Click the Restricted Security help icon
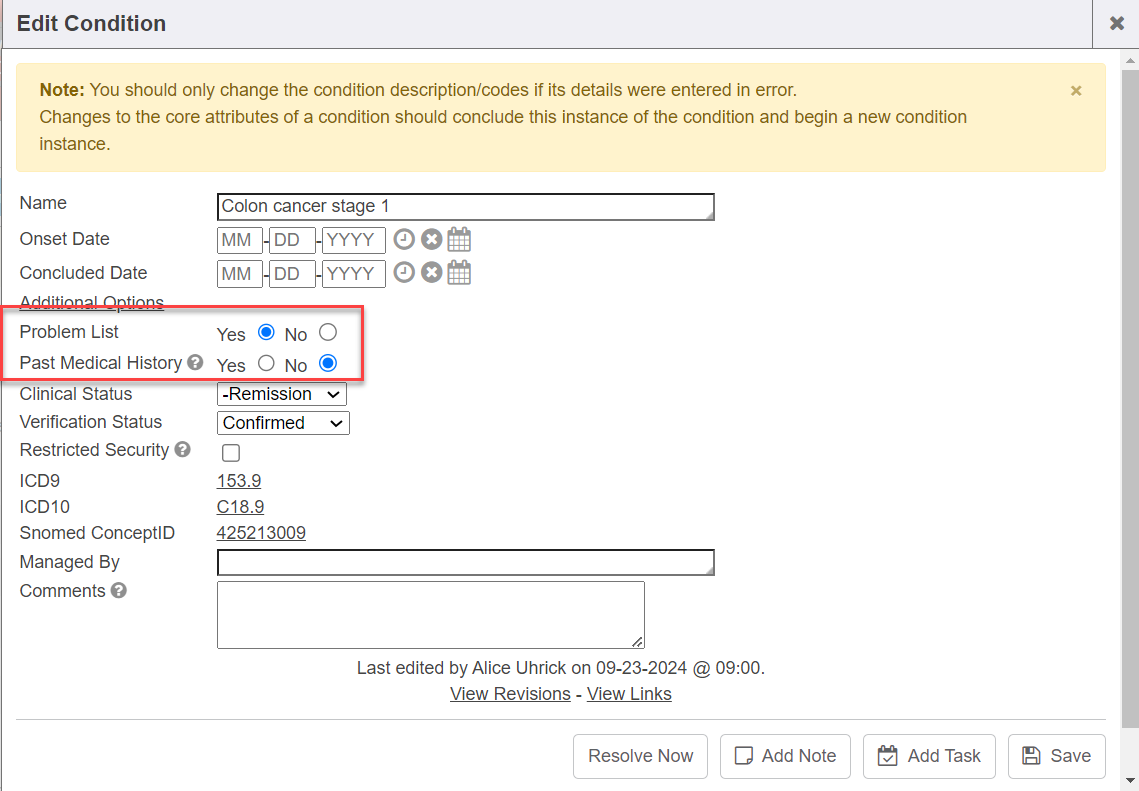The height and width of the screenshot is (791, 1139). tap(182, 450)
